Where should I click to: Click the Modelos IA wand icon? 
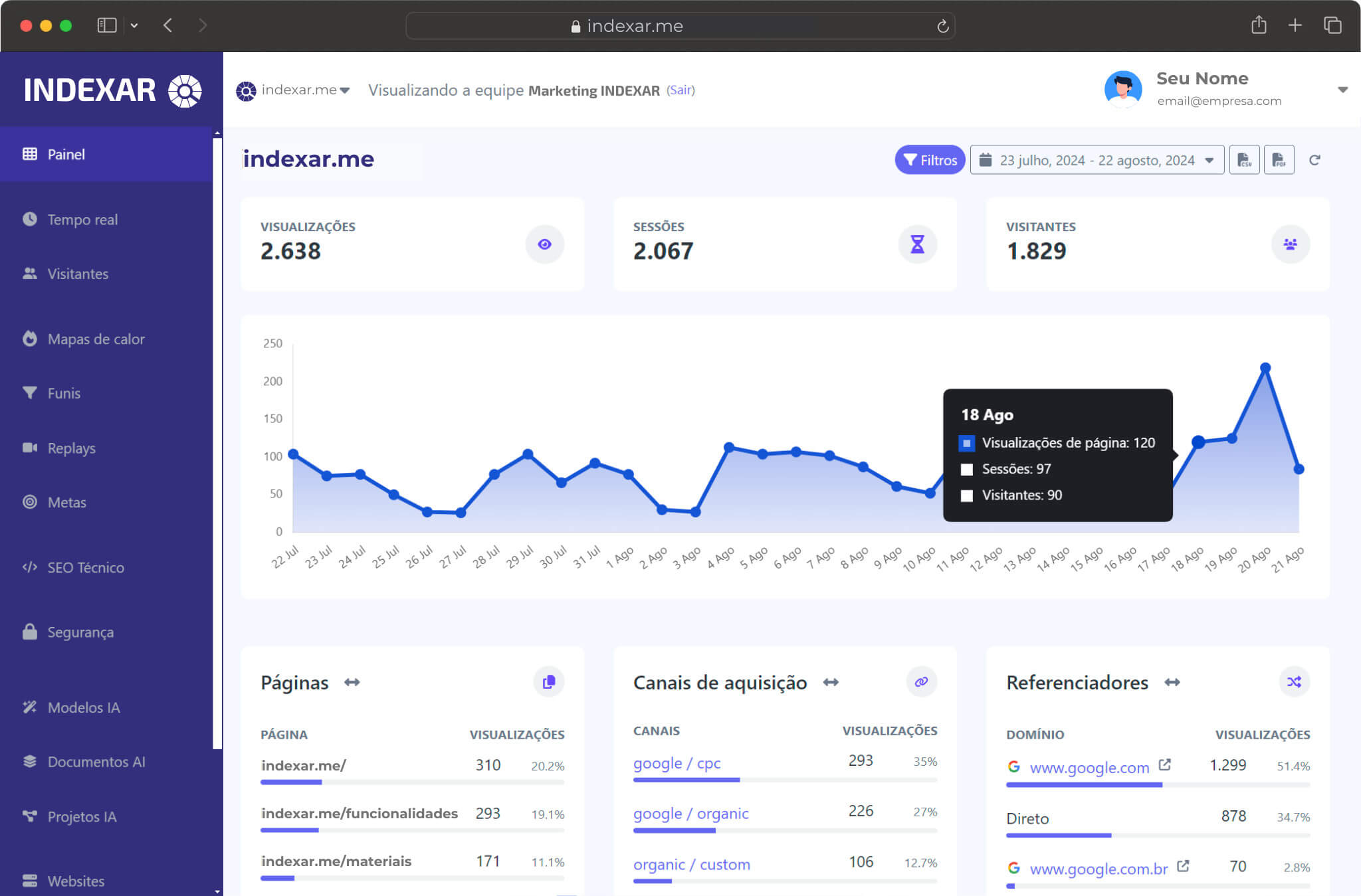pyautogui.click(x=30, y=707)
